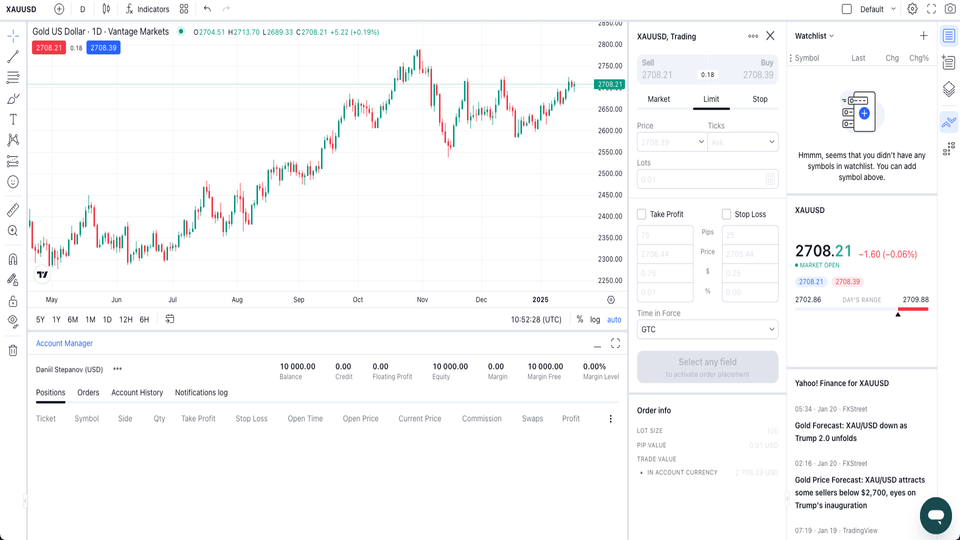Open the candlestick chart style menu
This screenshot has height=540, width=960.
click(x=107, y=9)
